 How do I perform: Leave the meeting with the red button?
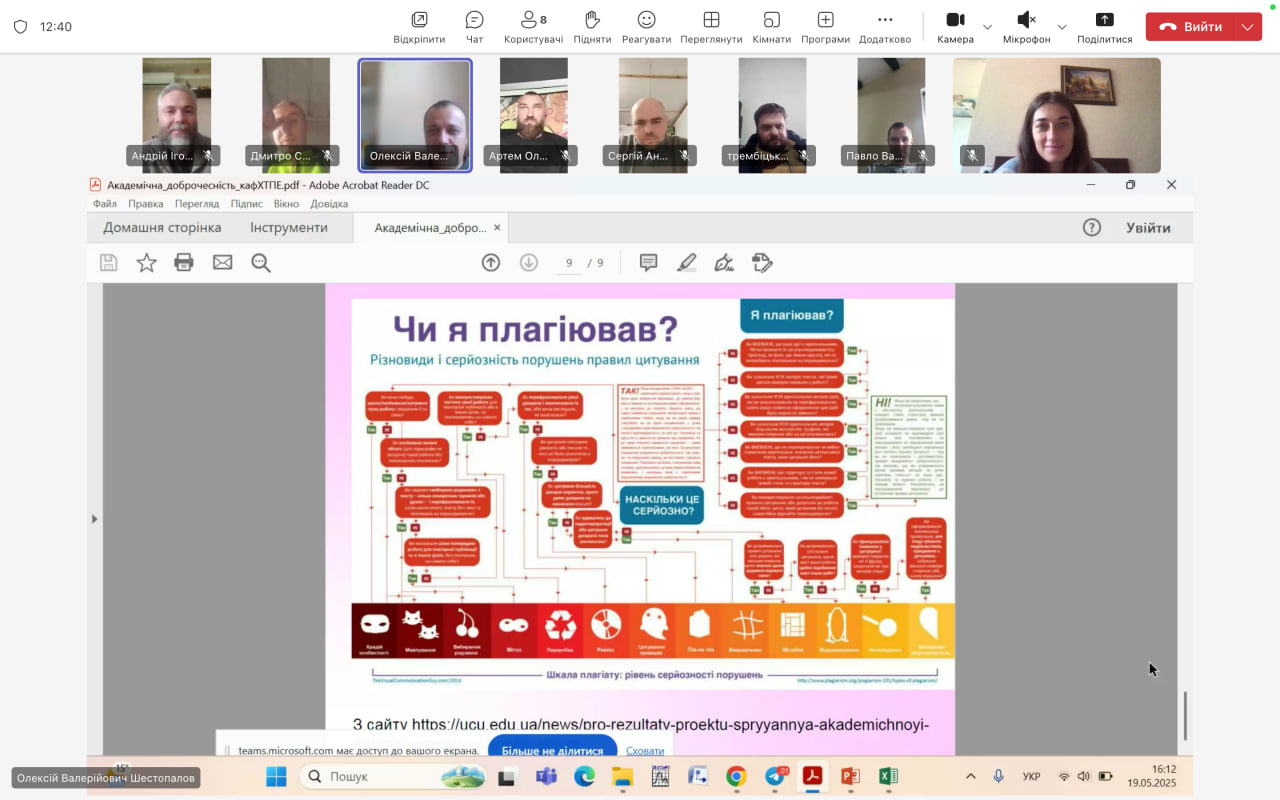point(1190,27)
